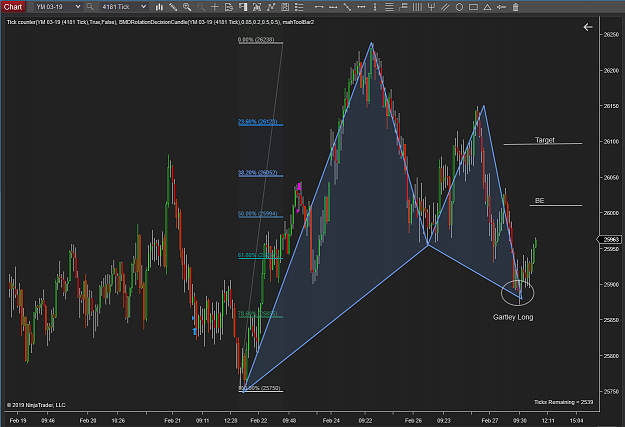Screen dimensions: 625x427
Task: Open the chart Properties list icon
Action: pos(299,7)
